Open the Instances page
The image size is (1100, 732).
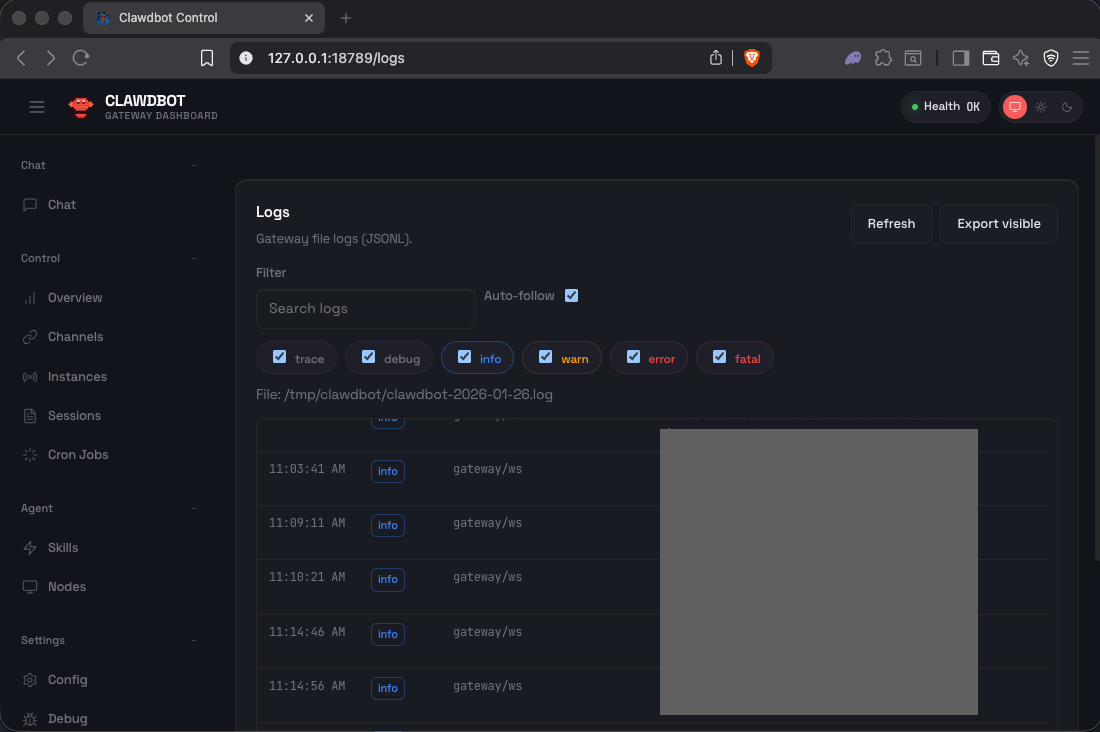(x=77, y=377)
